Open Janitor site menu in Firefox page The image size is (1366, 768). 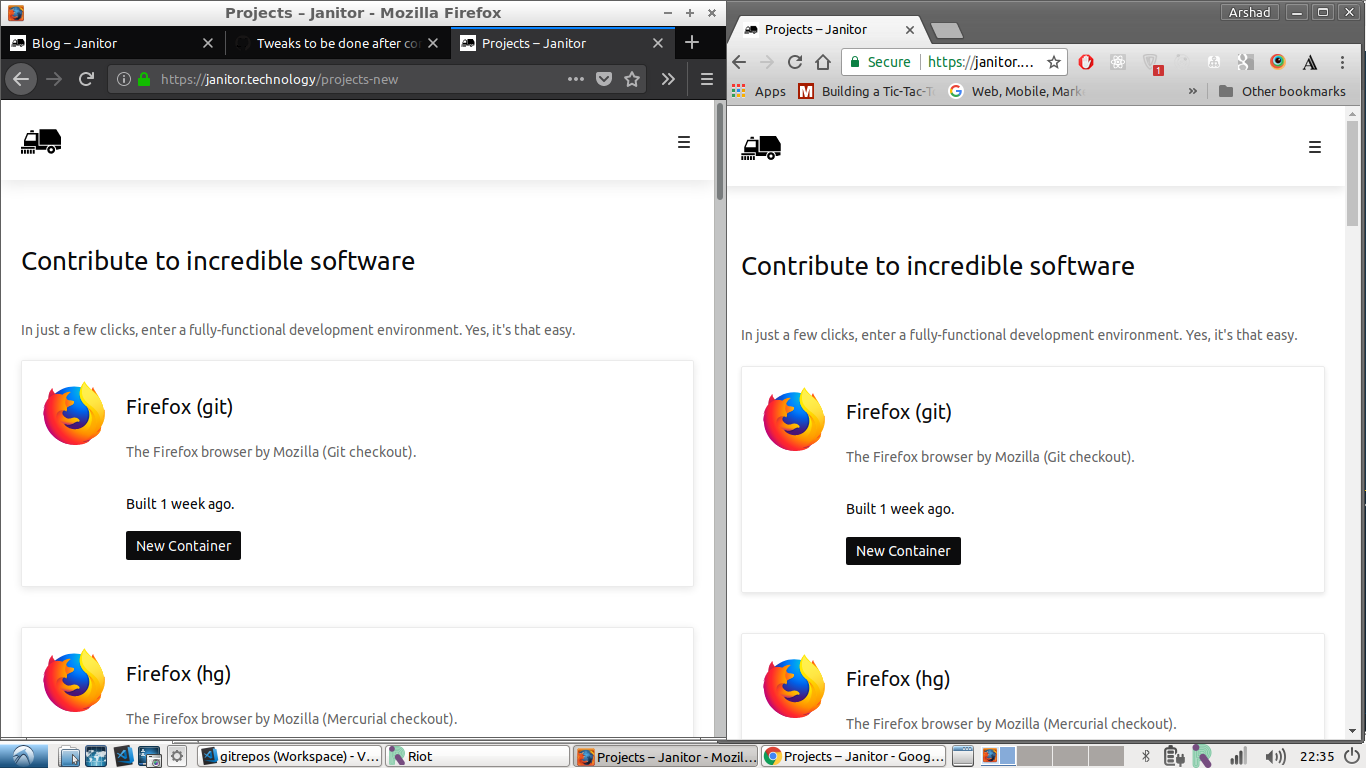684,142
